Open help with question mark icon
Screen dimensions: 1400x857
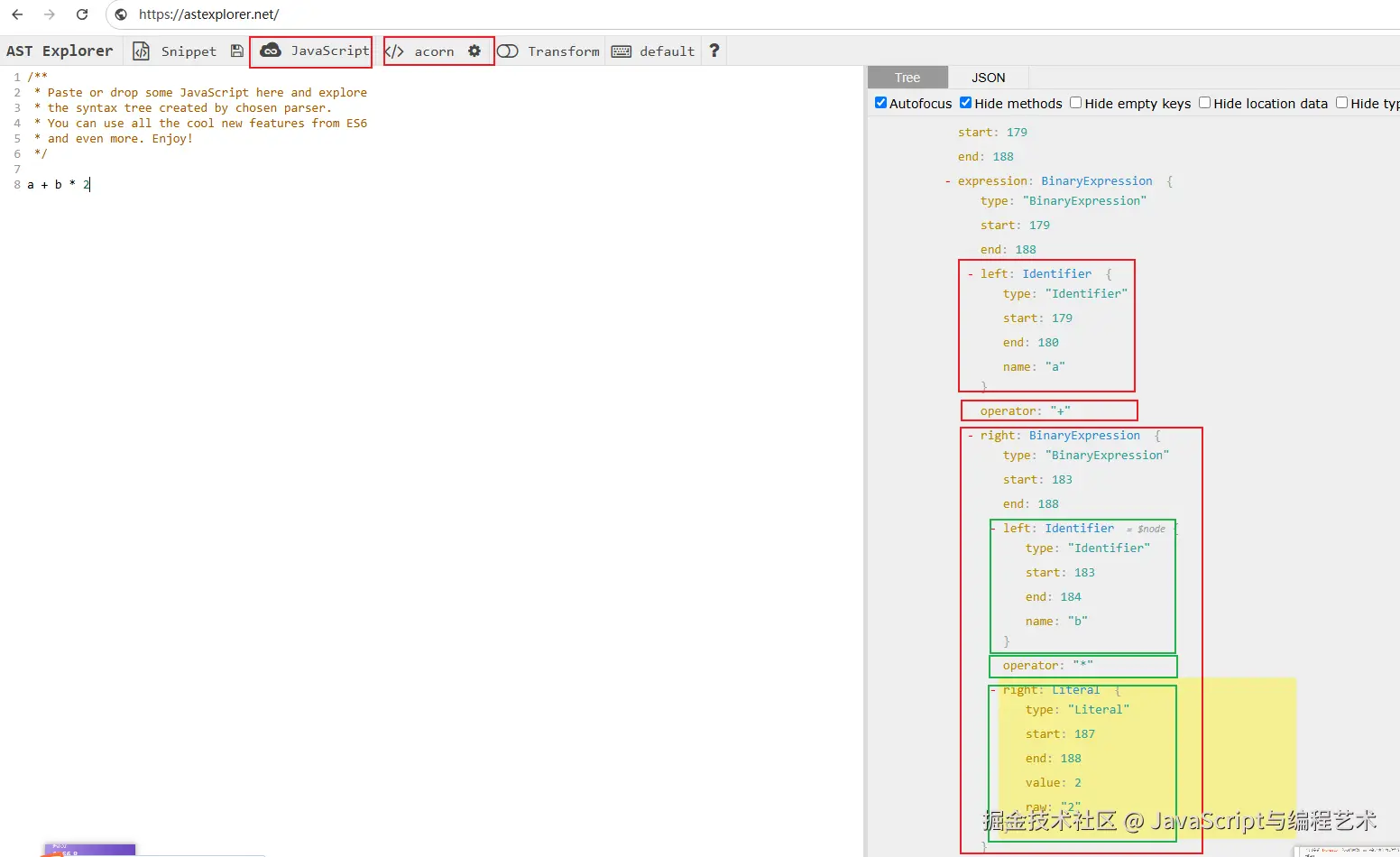714,51
